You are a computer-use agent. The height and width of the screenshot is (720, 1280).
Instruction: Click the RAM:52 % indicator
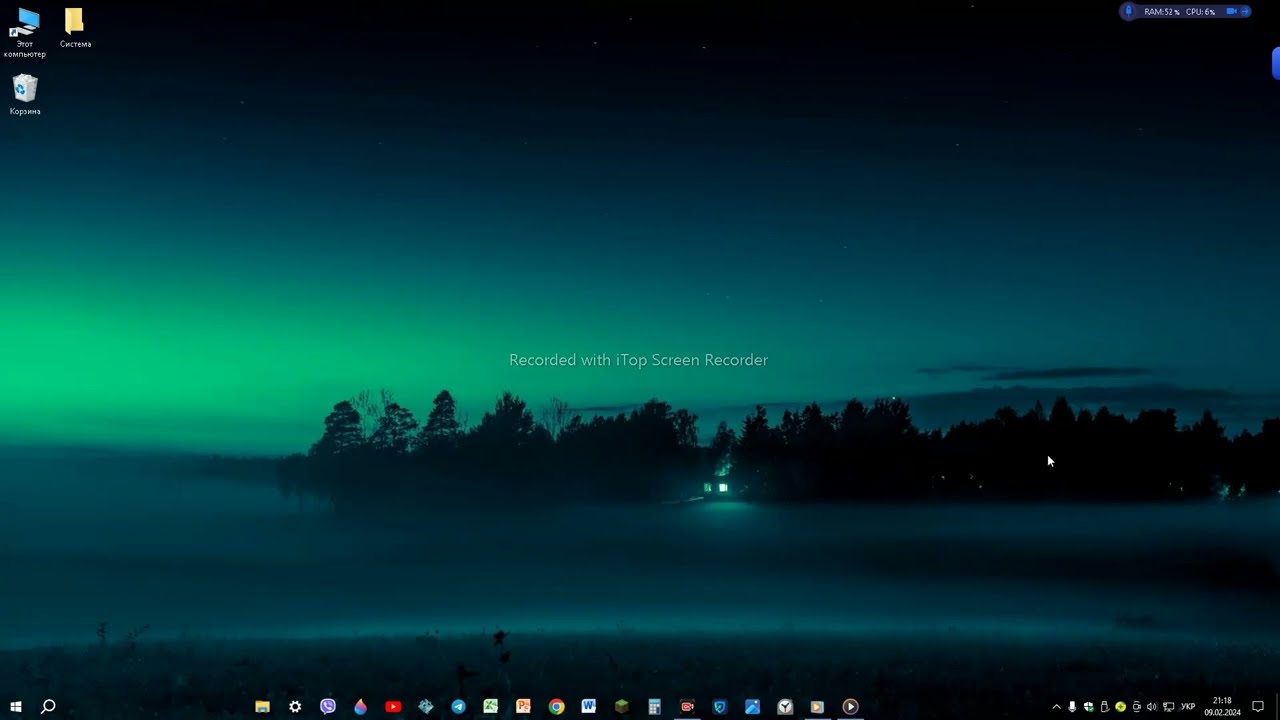click(x=1162, y=12)
